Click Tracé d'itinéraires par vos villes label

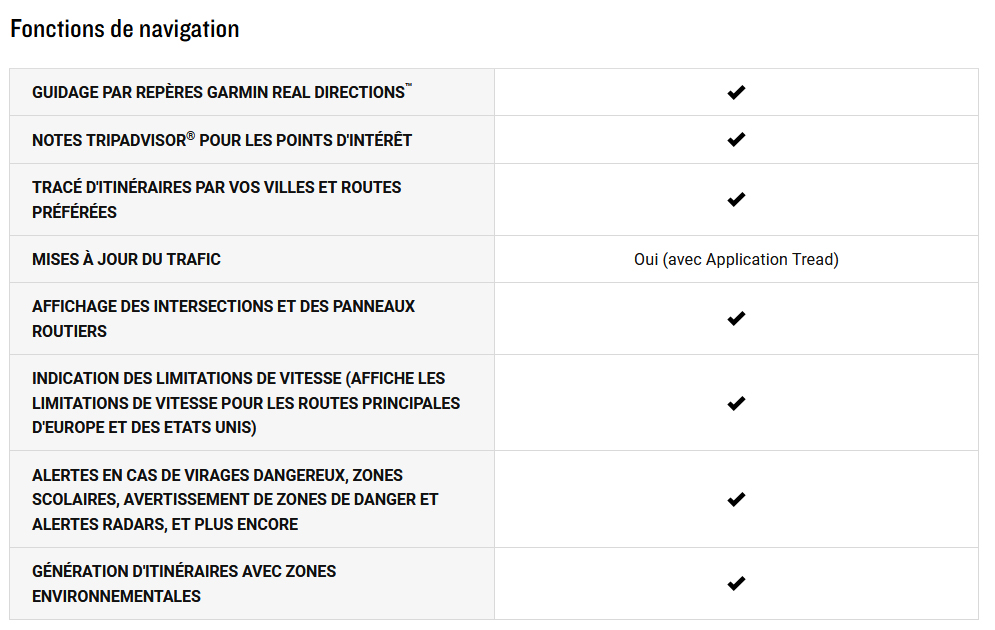(x=217, y=200)
